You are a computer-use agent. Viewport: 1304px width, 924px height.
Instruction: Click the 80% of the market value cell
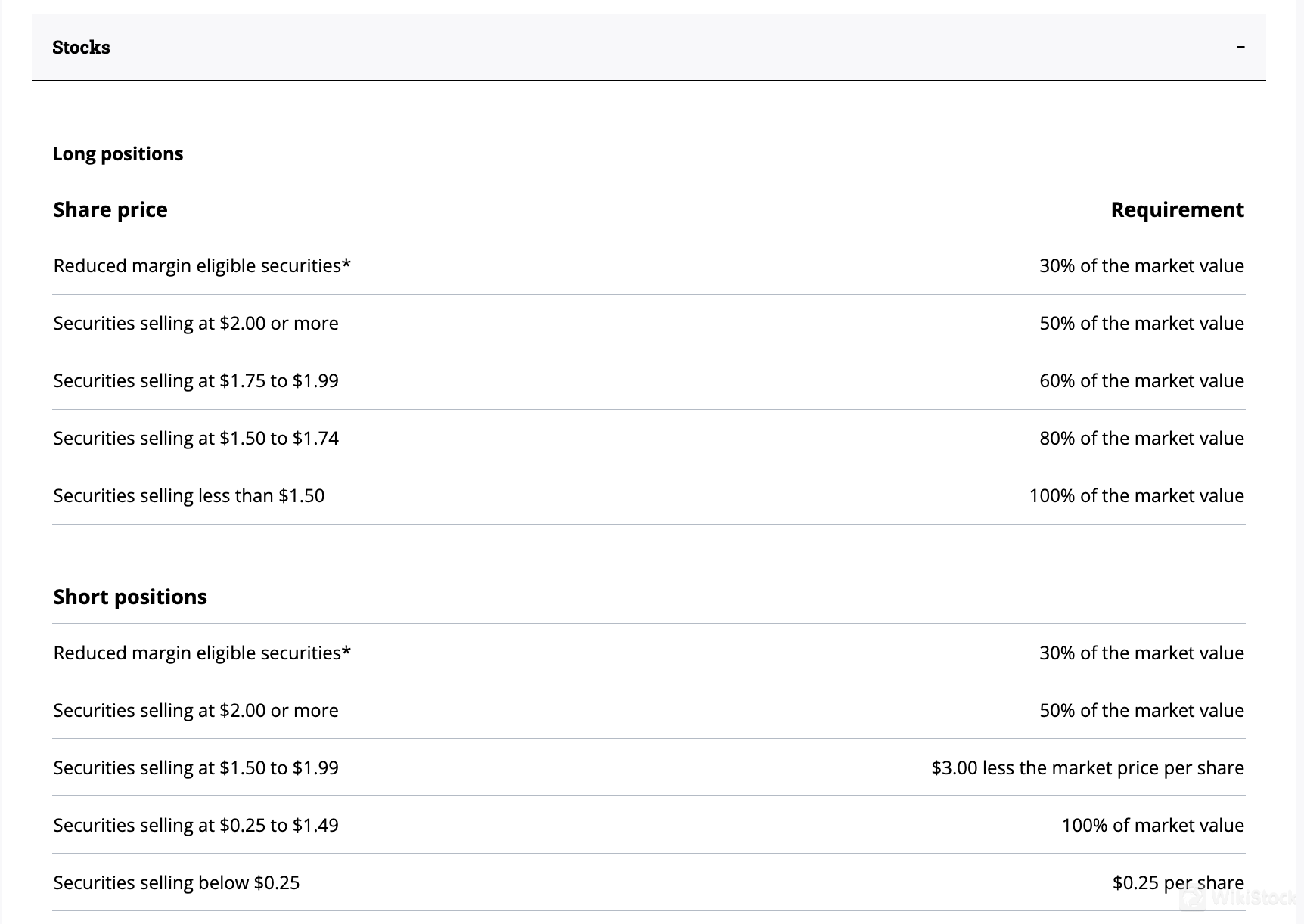click(x=1141, y=438)
